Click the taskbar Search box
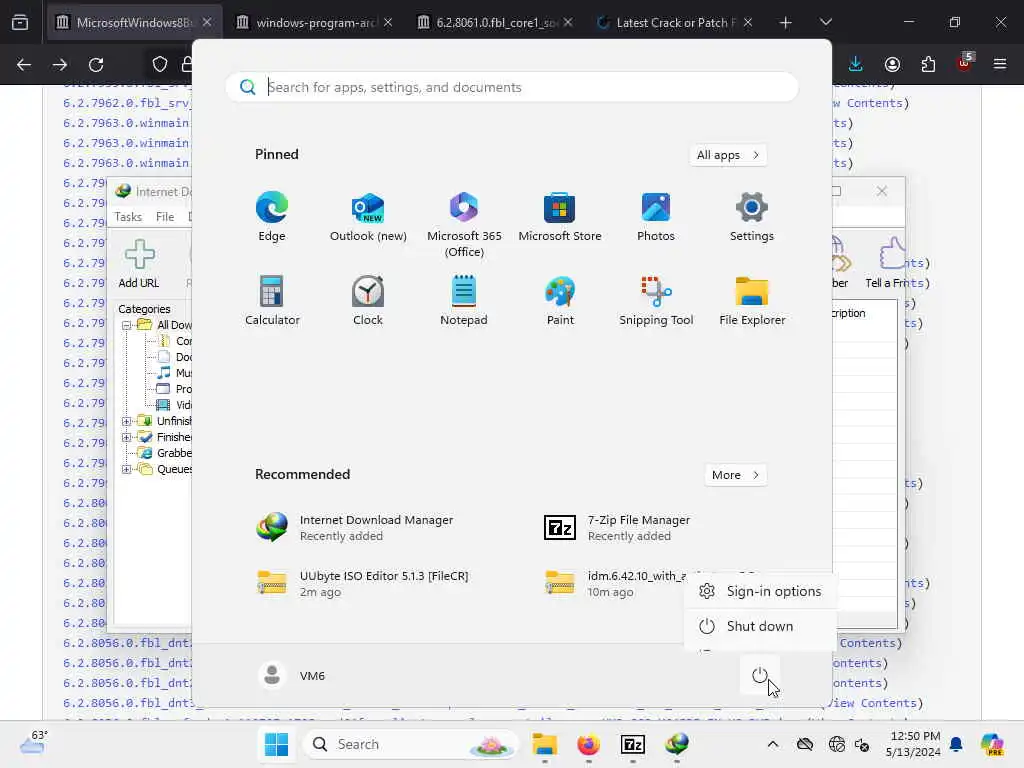 click(x=410, y=744)
